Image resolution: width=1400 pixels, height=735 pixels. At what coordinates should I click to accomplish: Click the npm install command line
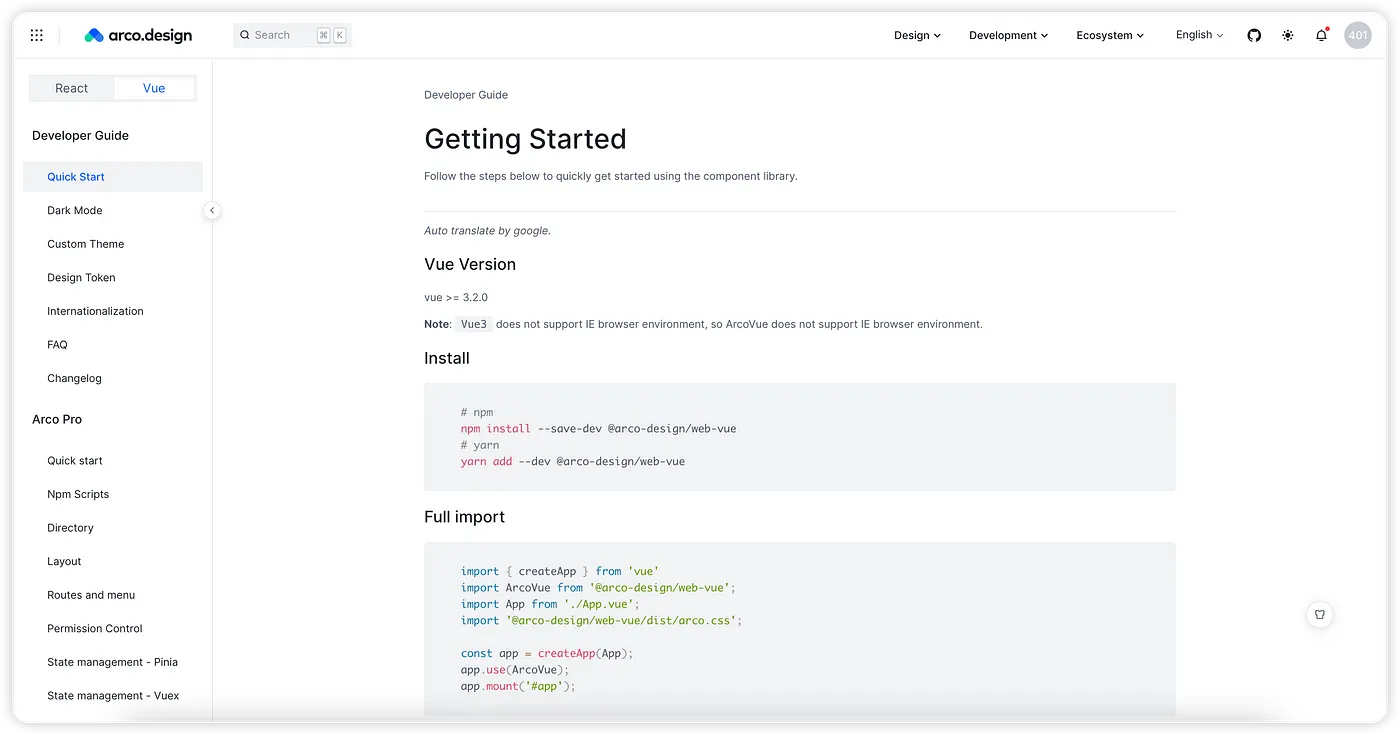coord(598,429)
